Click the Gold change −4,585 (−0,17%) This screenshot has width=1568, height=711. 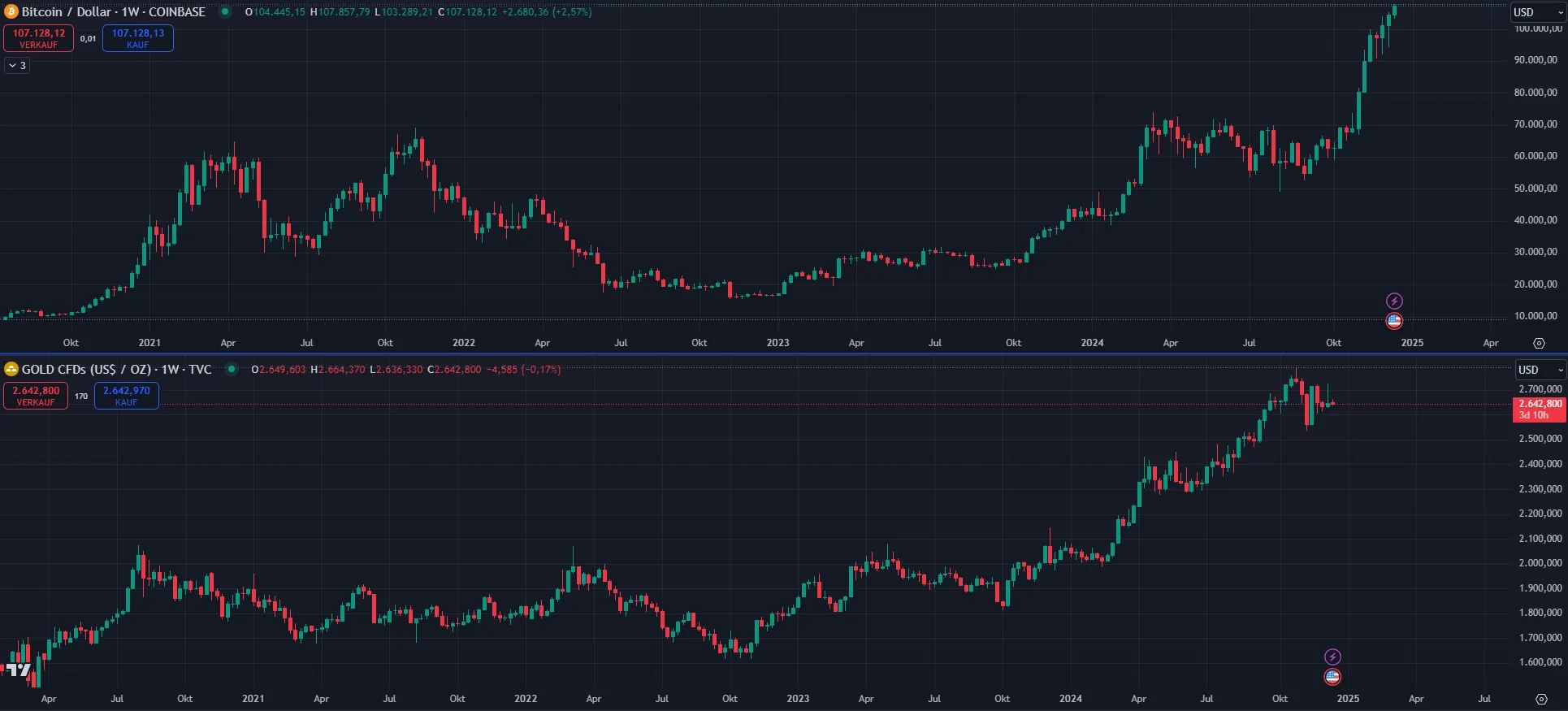point(523,369)
